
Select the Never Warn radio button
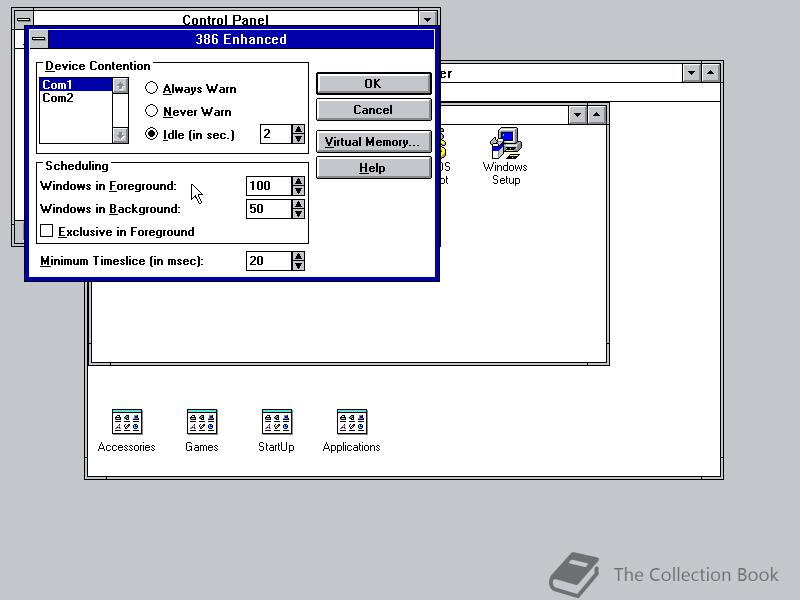tap(151, 111)
